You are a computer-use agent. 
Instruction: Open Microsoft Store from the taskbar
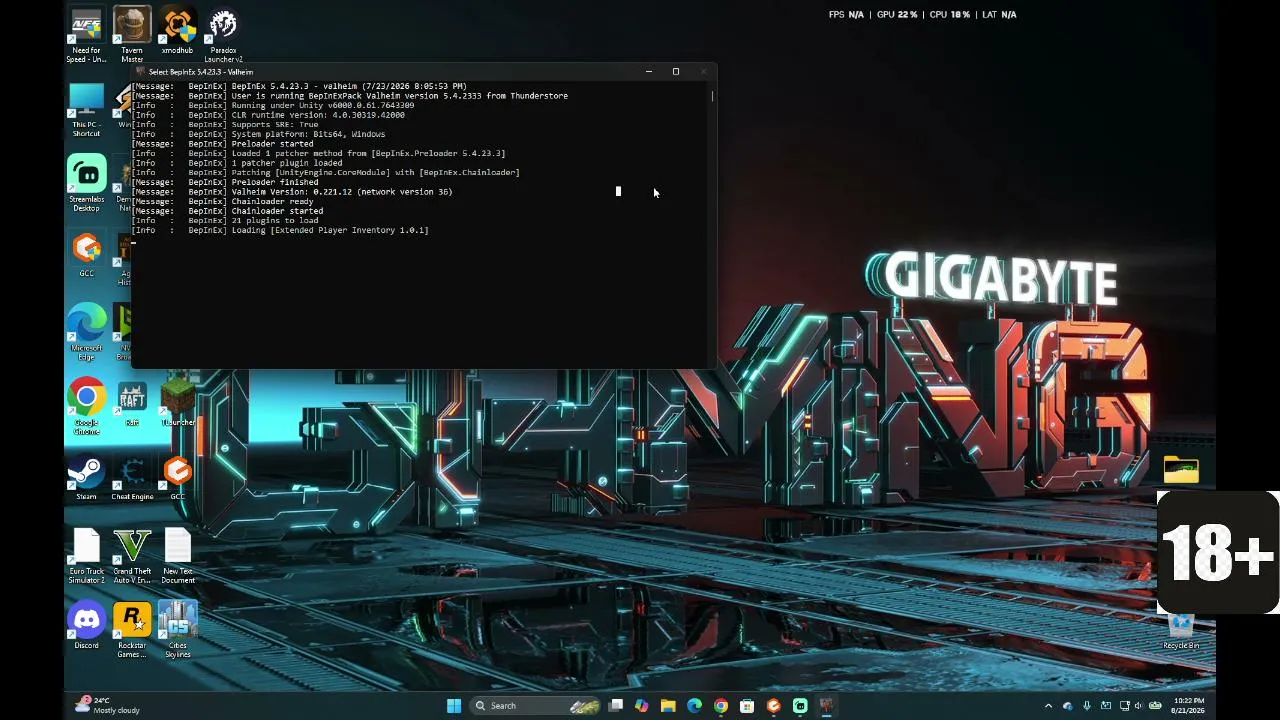[747, 705]
